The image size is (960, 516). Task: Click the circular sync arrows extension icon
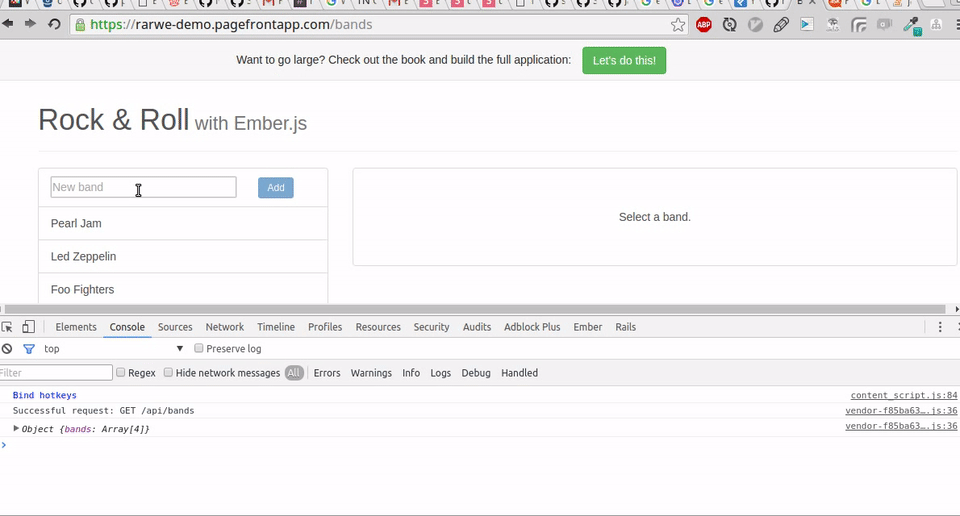point(729,25)
